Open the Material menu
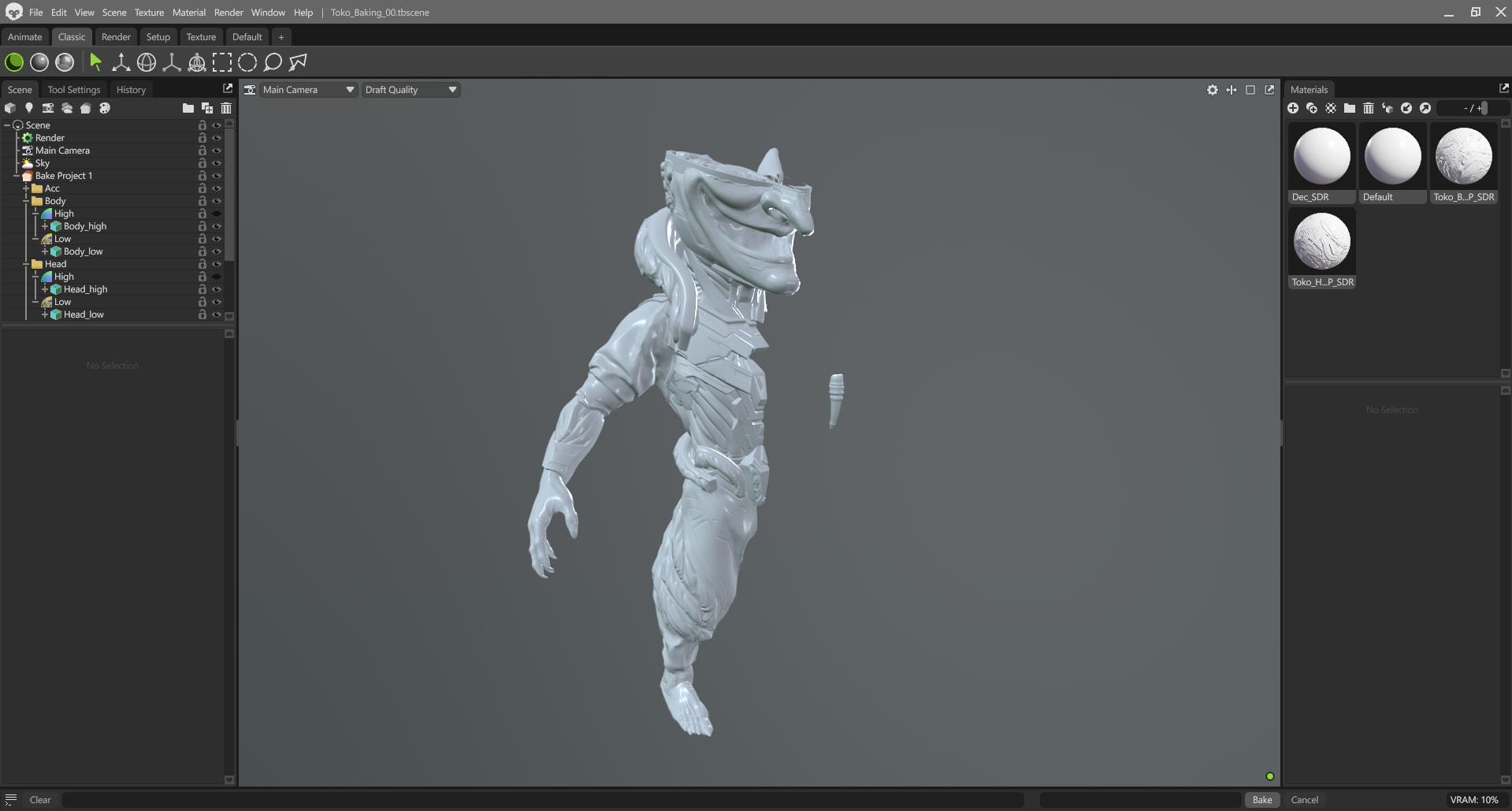This screenshot has height=811, width=1512. click(x=188, y=13)
